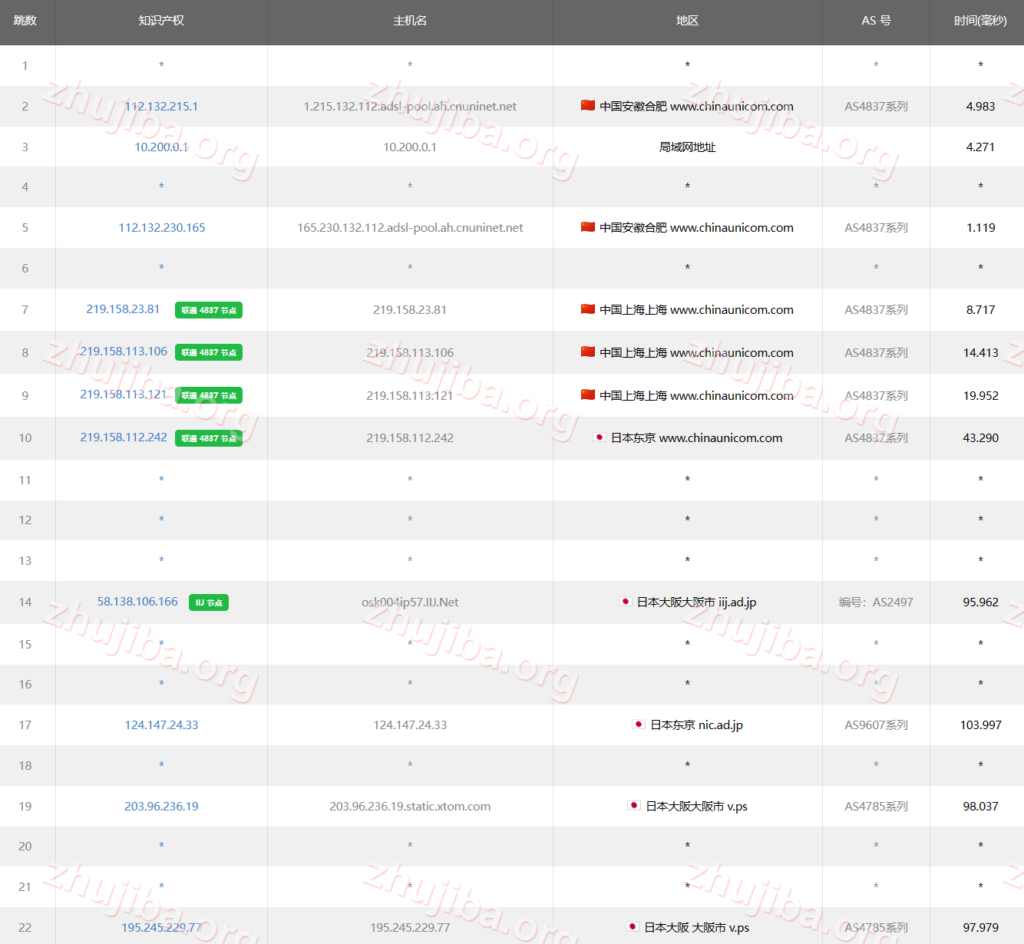Click the 联通 4837 badge beside 219.158.112.242
This screenshot has height=944, width=1024.
coord(209,438)
